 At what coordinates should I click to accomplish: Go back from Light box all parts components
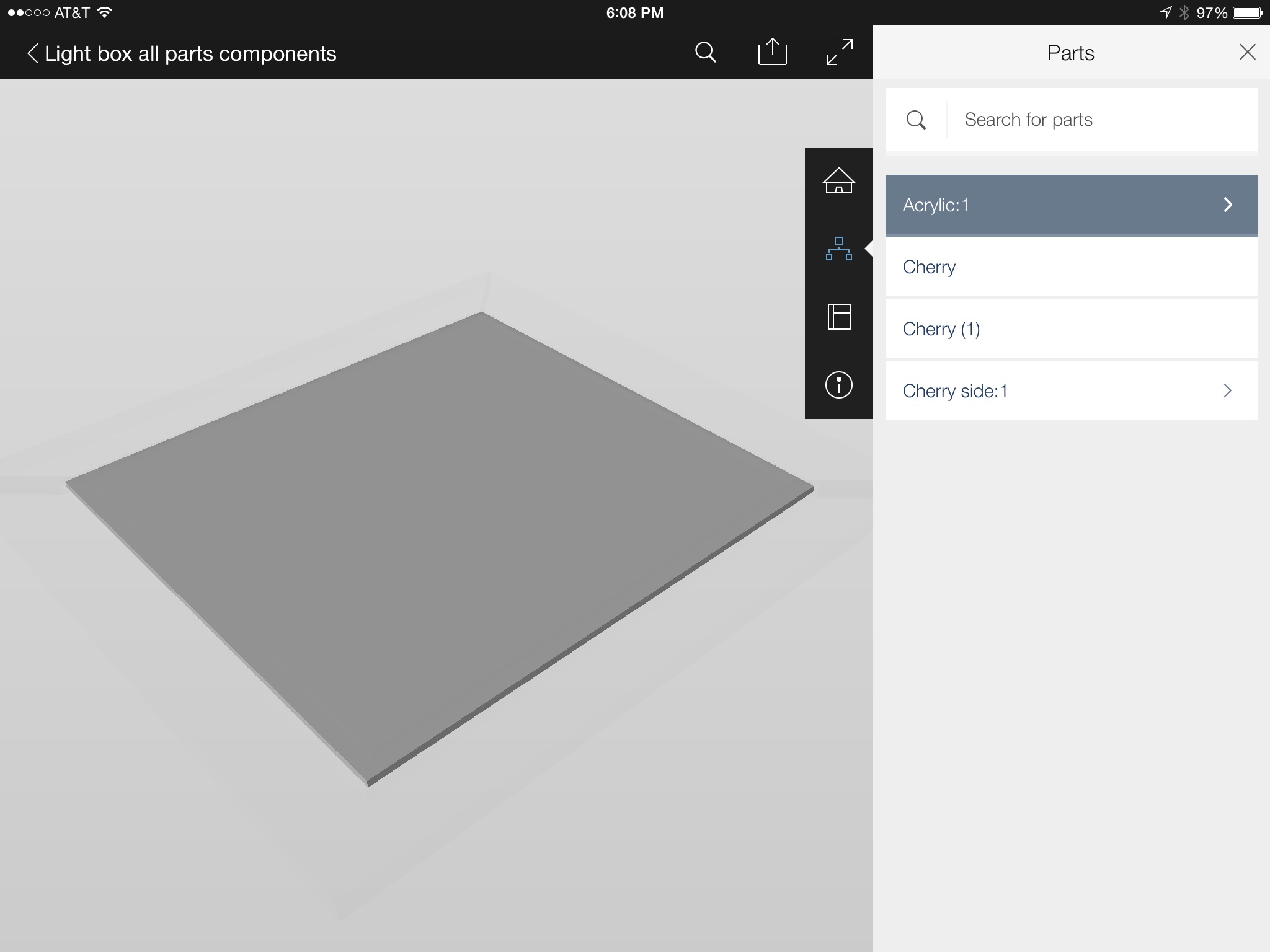click(x=33, y=53)
